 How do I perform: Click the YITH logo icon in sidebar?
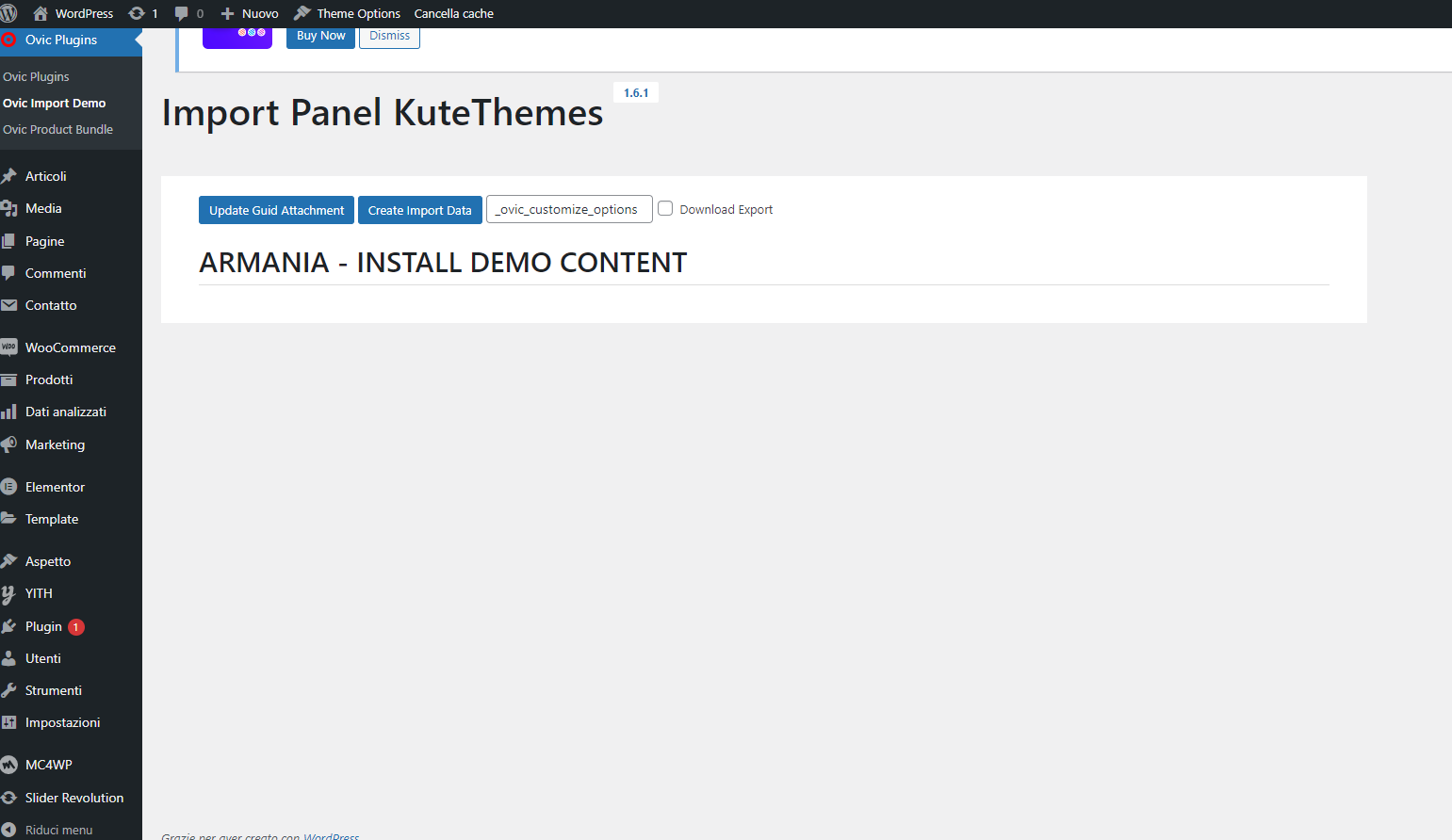(8, 593)
